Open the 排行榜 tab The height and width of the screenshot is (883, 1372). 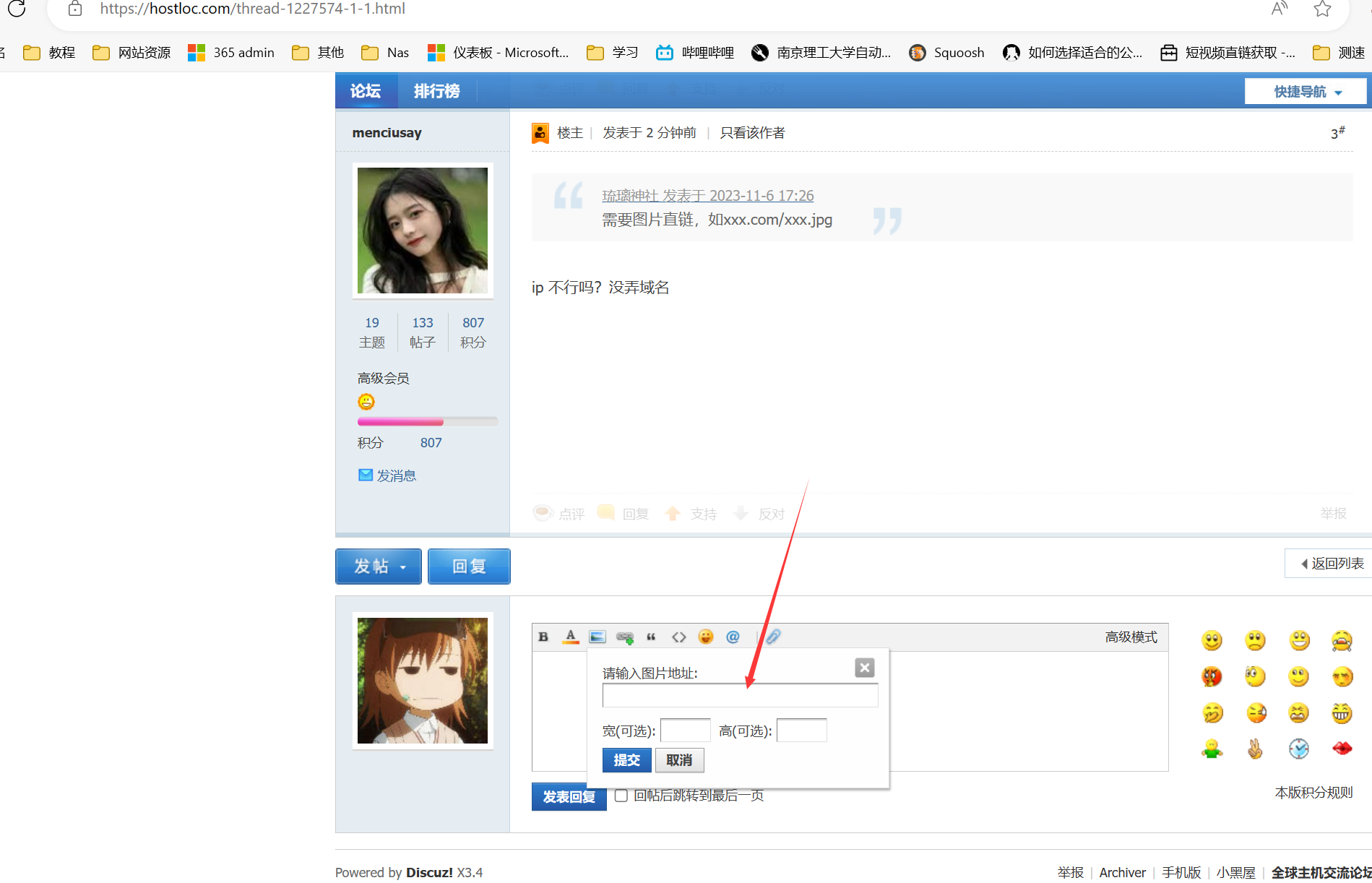[436, 91]
